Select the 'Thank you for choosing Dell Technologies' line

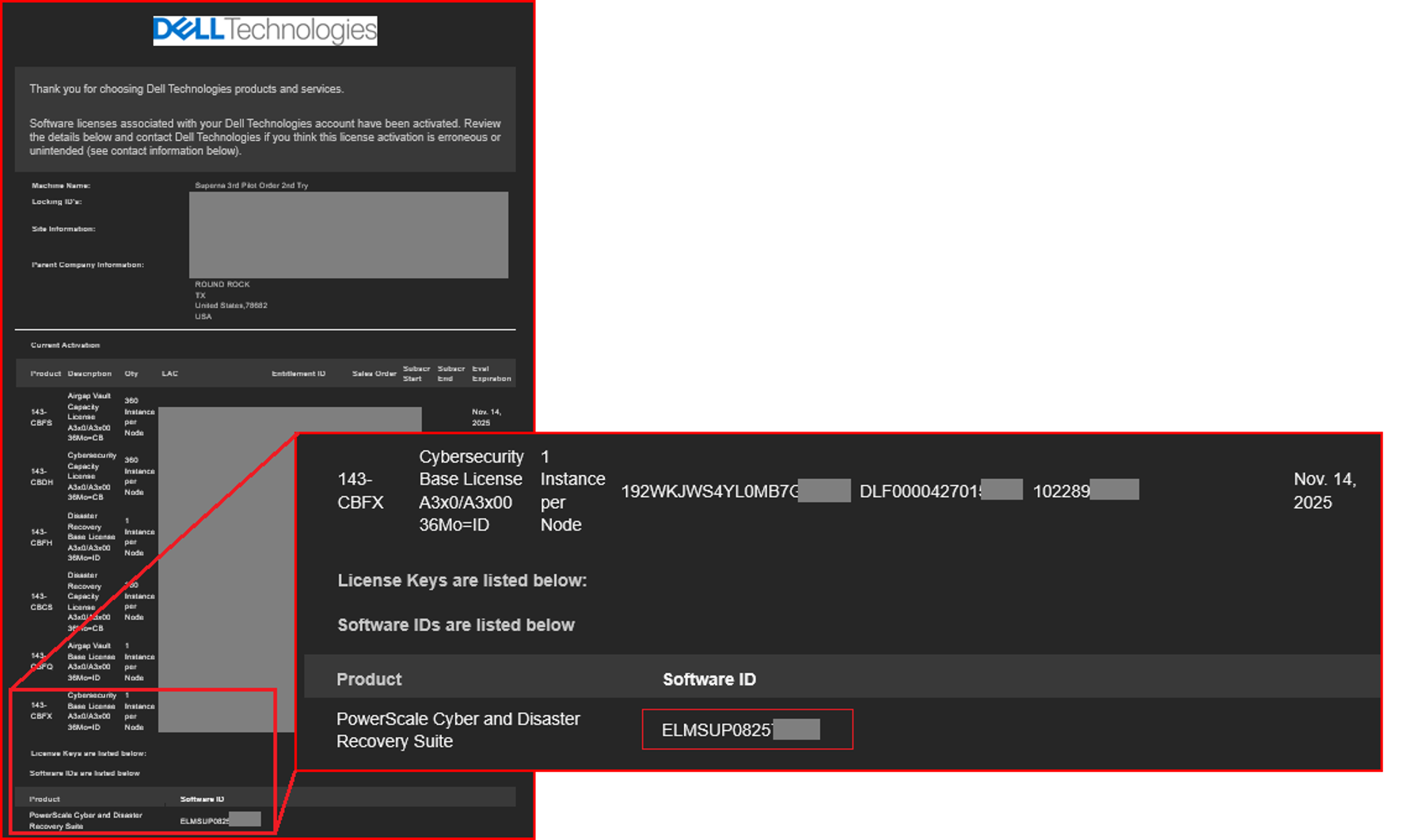click(187, 89)
